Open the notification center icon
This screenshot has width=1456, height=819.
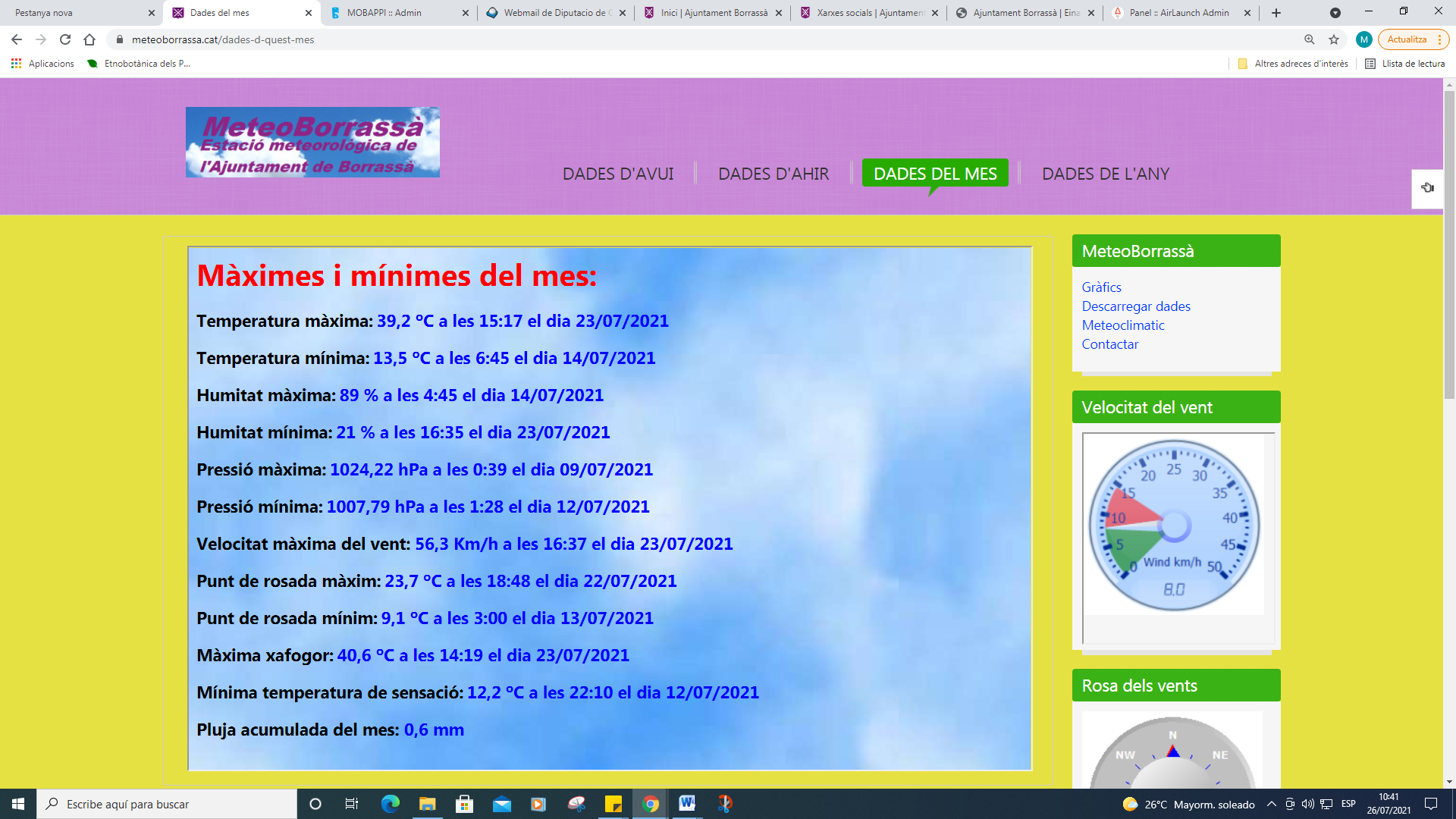tap(1431, 804)
